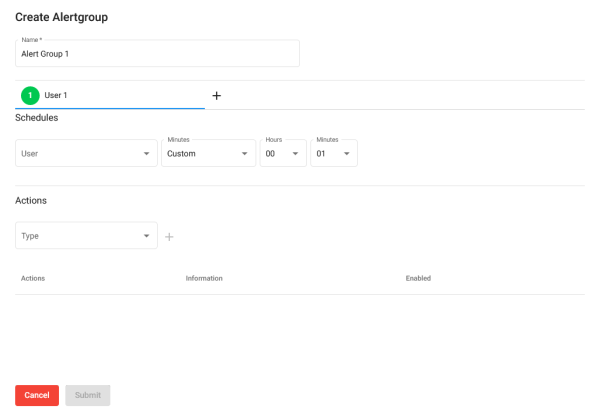Select the User 1 tab
600x416 pixels.
pos(110,95)
